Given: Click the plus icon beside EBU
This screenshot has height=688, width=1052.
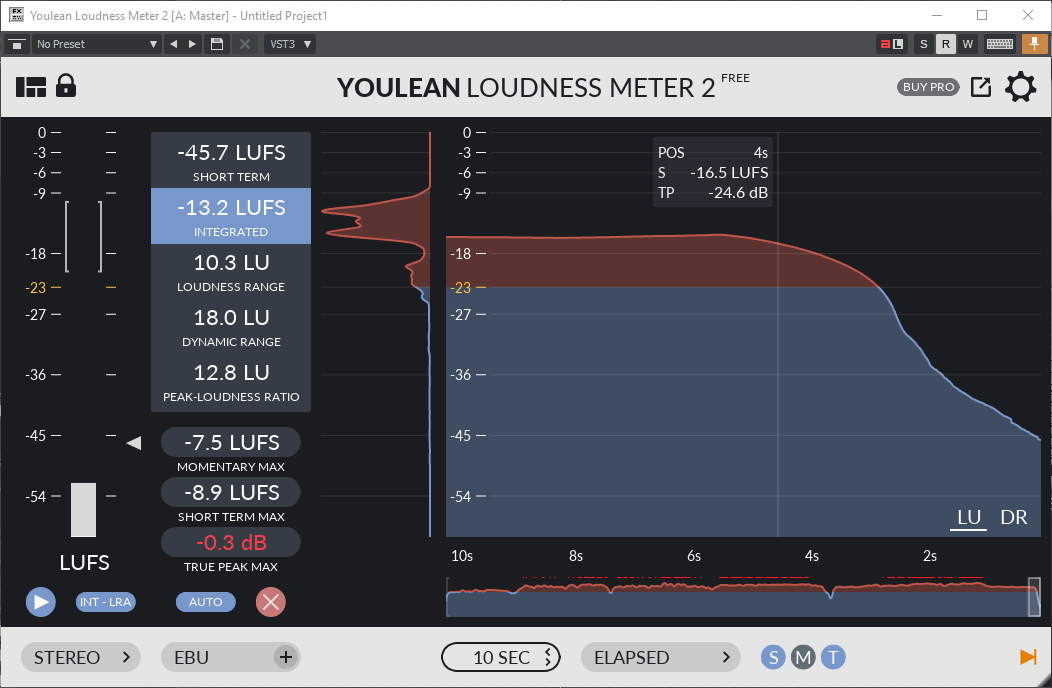Looking at the screenshot, I should pos(286,657).
